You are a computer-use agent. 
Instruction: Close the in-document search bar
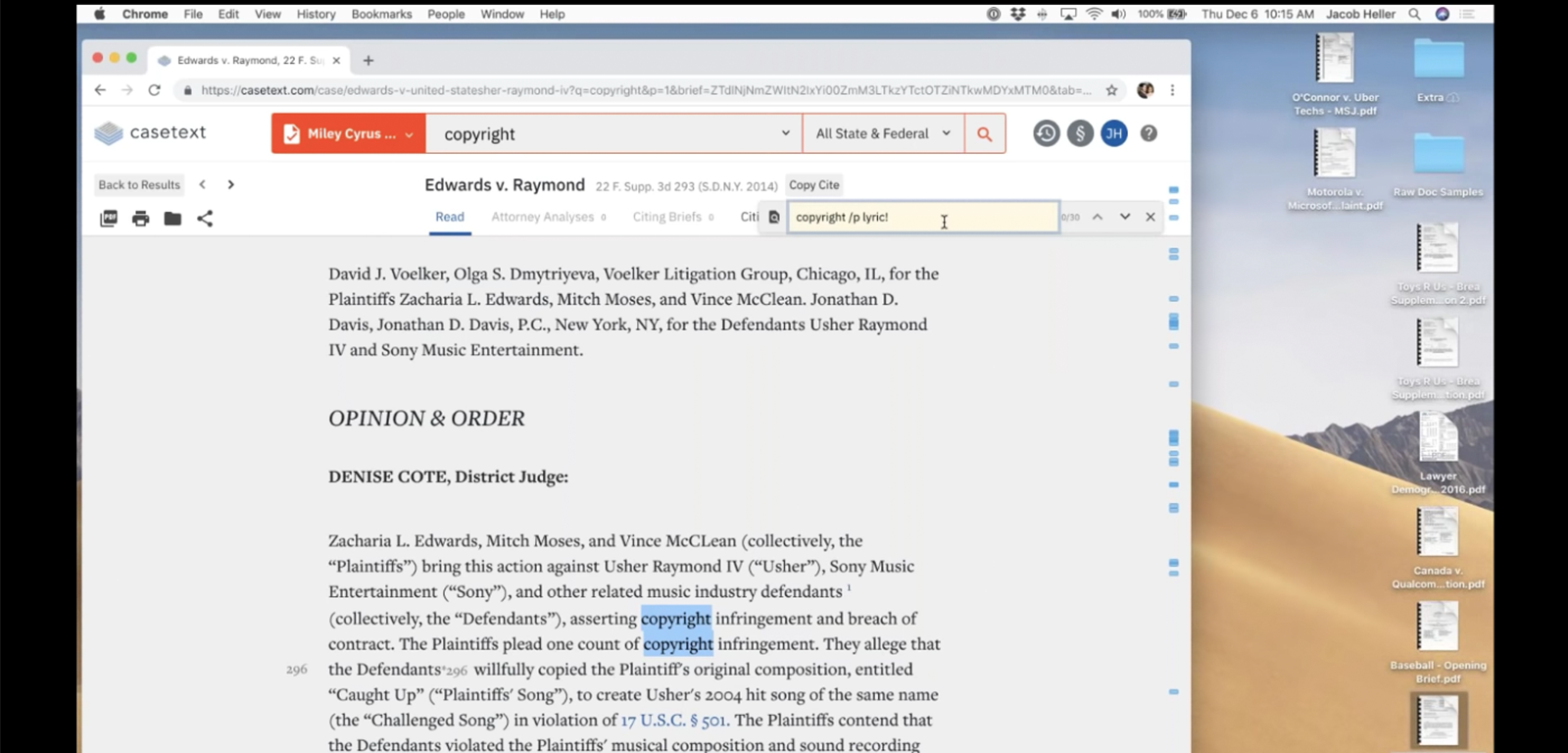tap(1151, 217)
